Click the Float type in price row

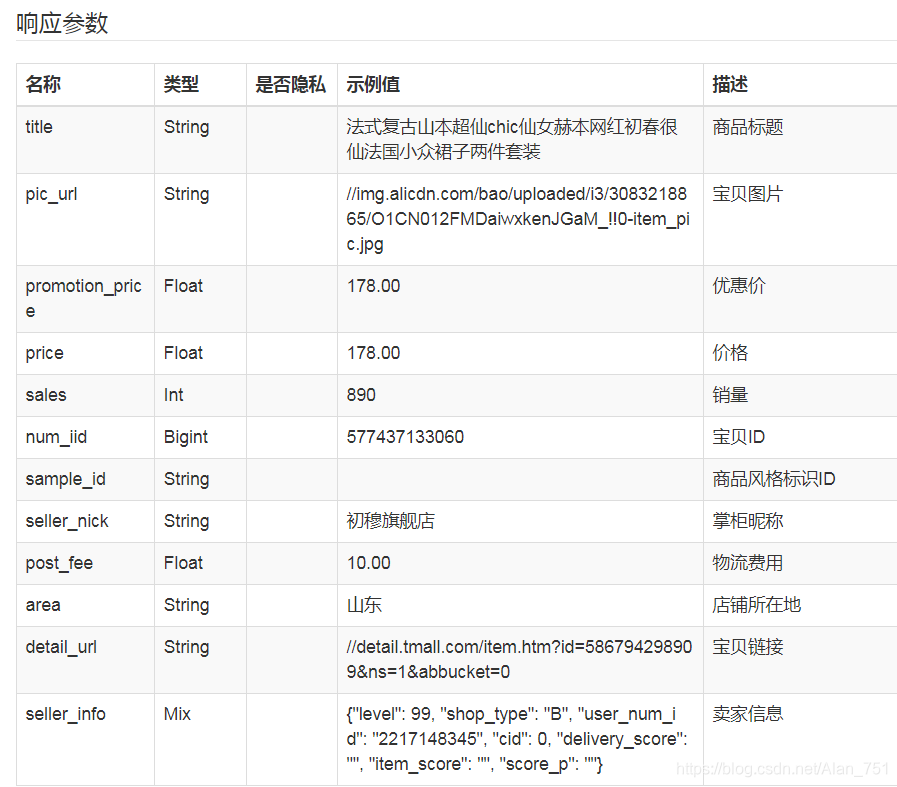tap(183, 353)
